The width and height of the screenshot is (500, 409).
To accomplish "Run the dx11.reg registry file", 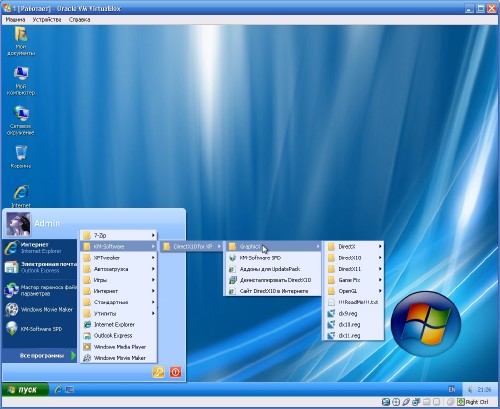I will (x=354, y=335).
